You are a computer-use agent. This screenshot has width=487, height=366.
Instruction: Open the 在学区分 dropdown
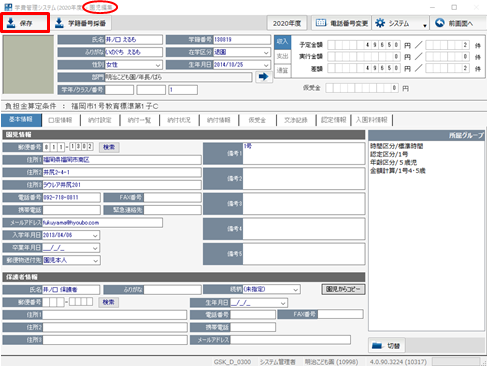point(266,52)
